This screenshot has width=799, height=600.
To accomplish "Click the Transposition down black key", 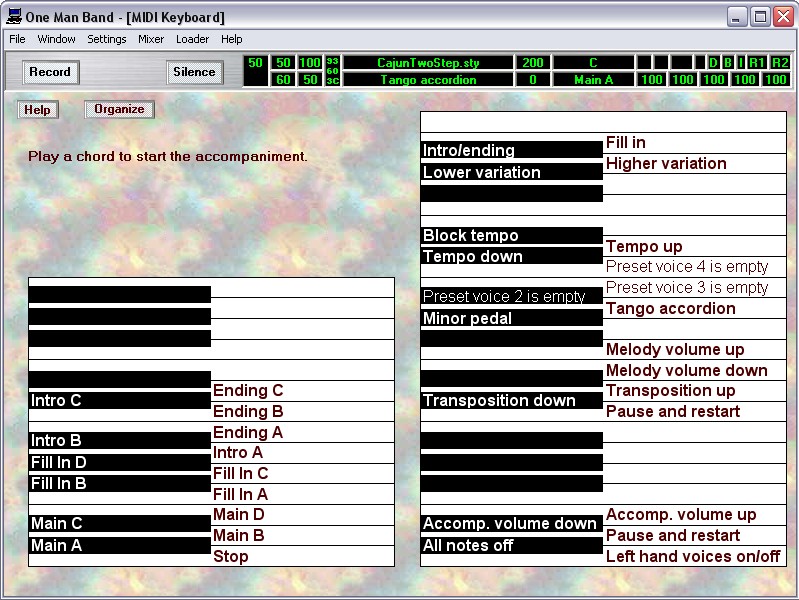I will (512, 400).
